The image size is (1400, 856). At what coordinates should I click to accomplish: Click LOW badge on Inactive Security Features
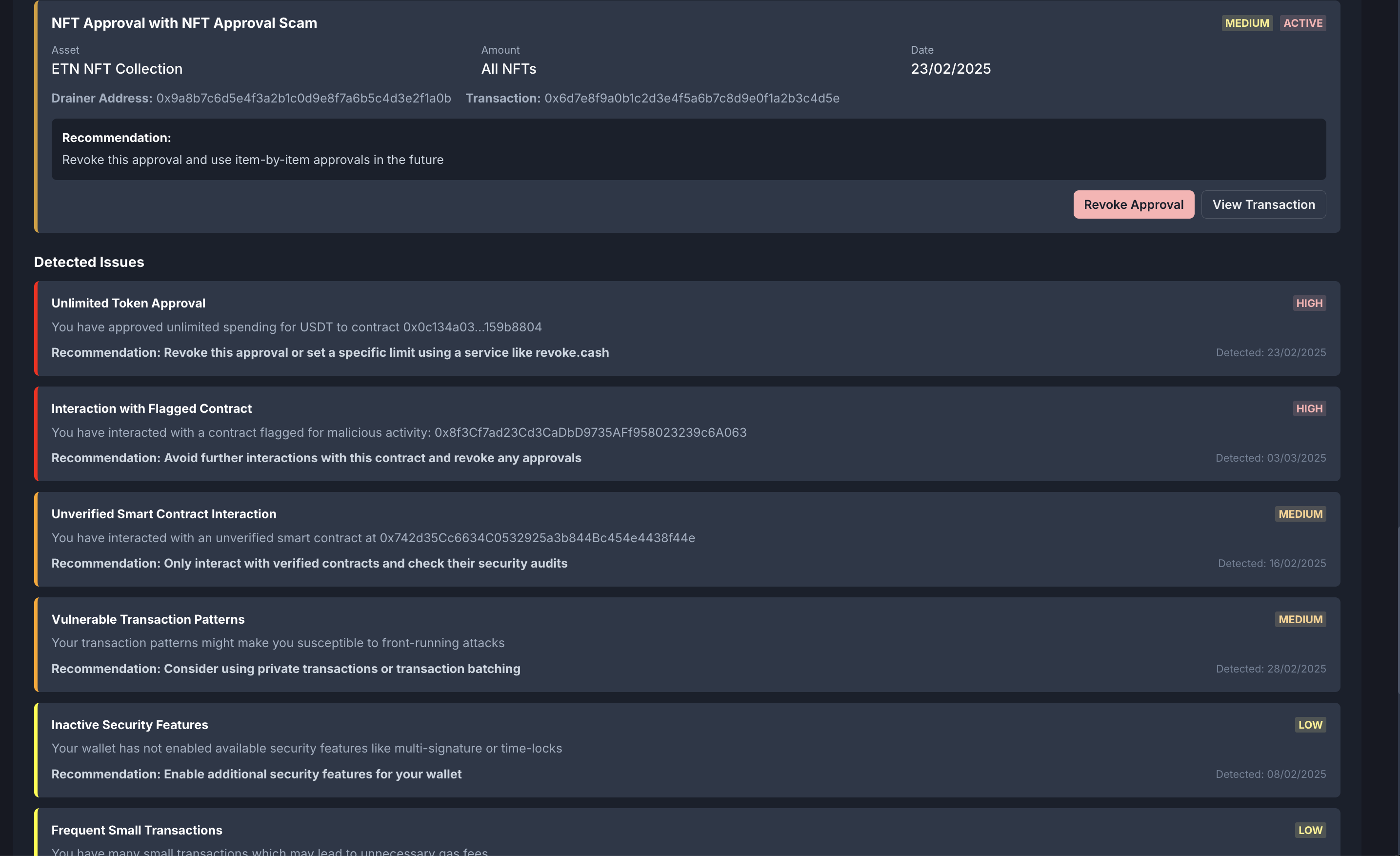coord(1310,725)
